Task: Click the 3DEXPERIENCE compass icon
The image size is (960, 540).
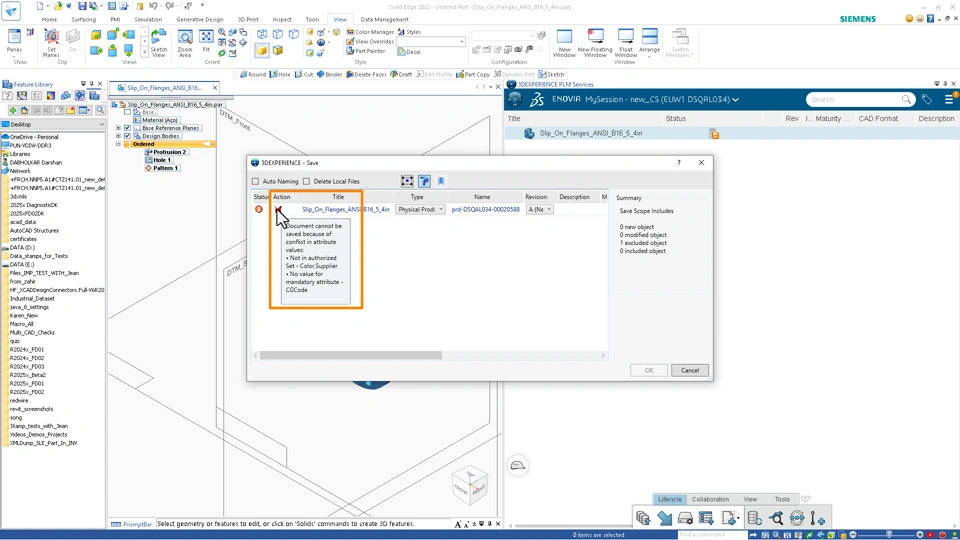Action: pos(515,99)
